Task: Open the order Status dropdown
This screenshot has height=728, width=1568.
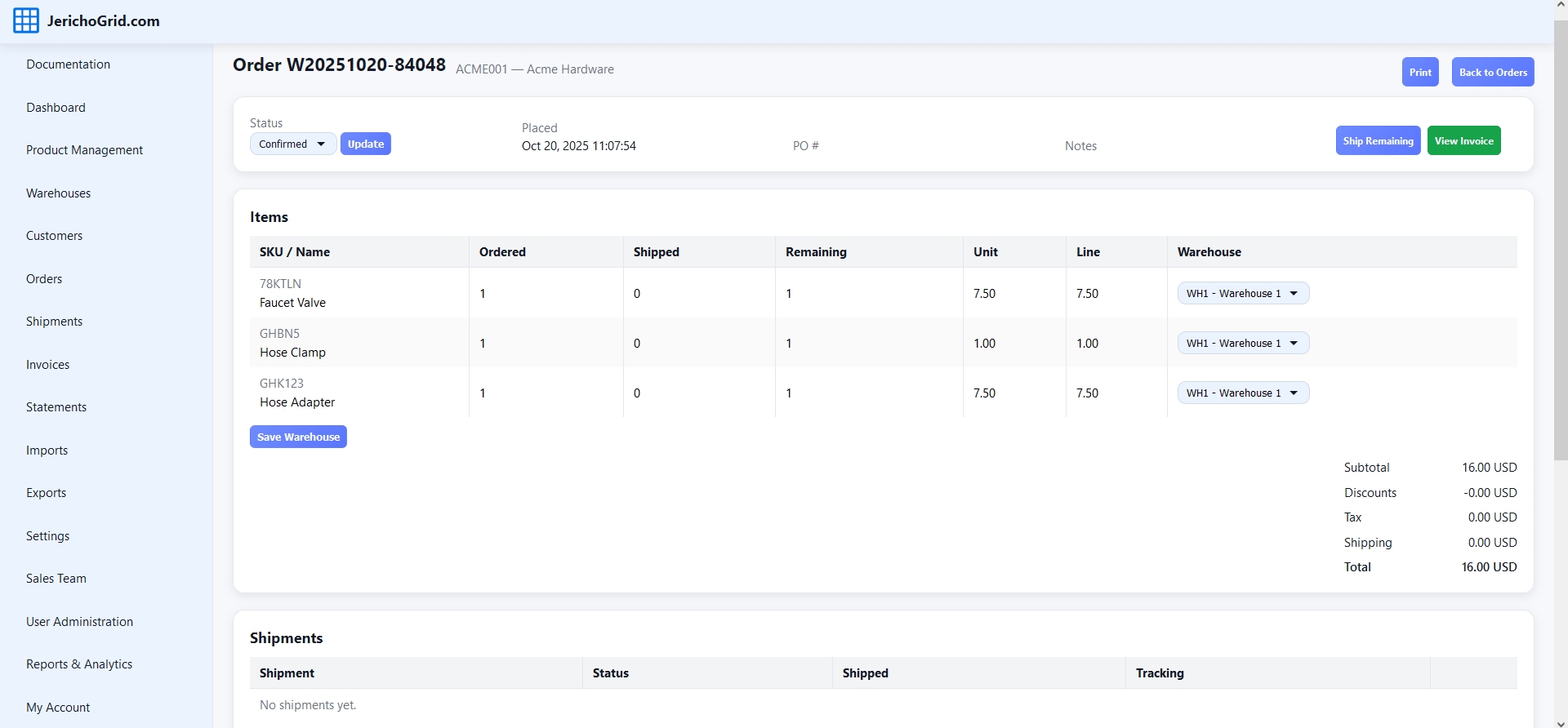Action: pyautogui.click(x=292, y=144)
